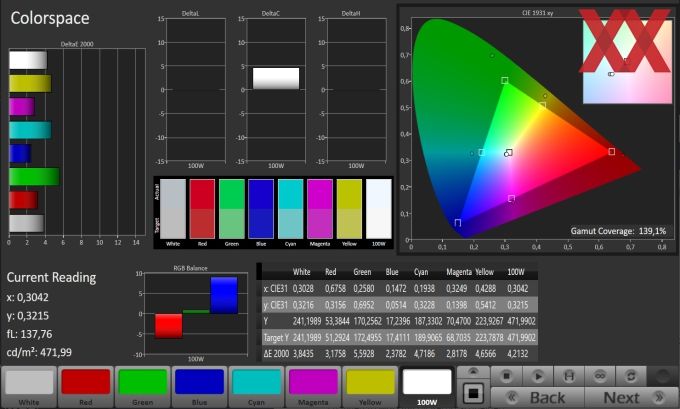Screen dimensions: 680x409
Task: Click the RGB Balance chart title
Action: click(x=190, y=268)
